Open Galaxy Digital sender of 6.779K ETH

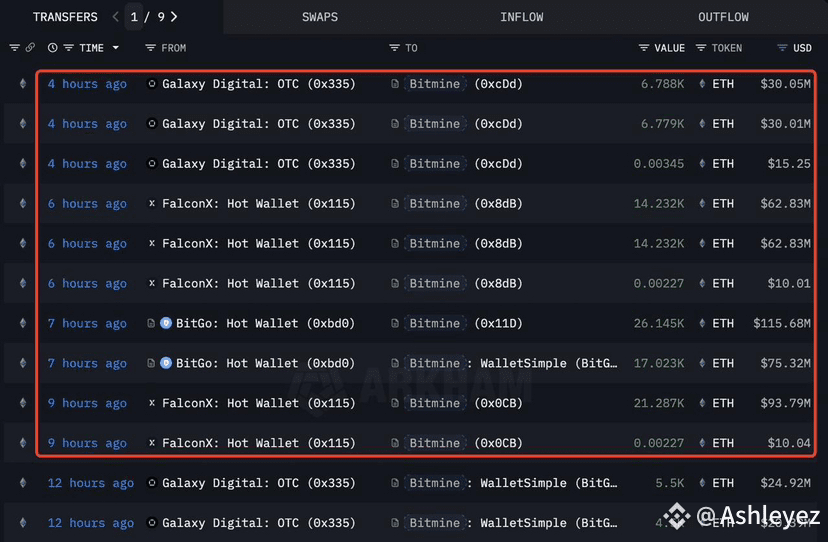pos(259,124)
